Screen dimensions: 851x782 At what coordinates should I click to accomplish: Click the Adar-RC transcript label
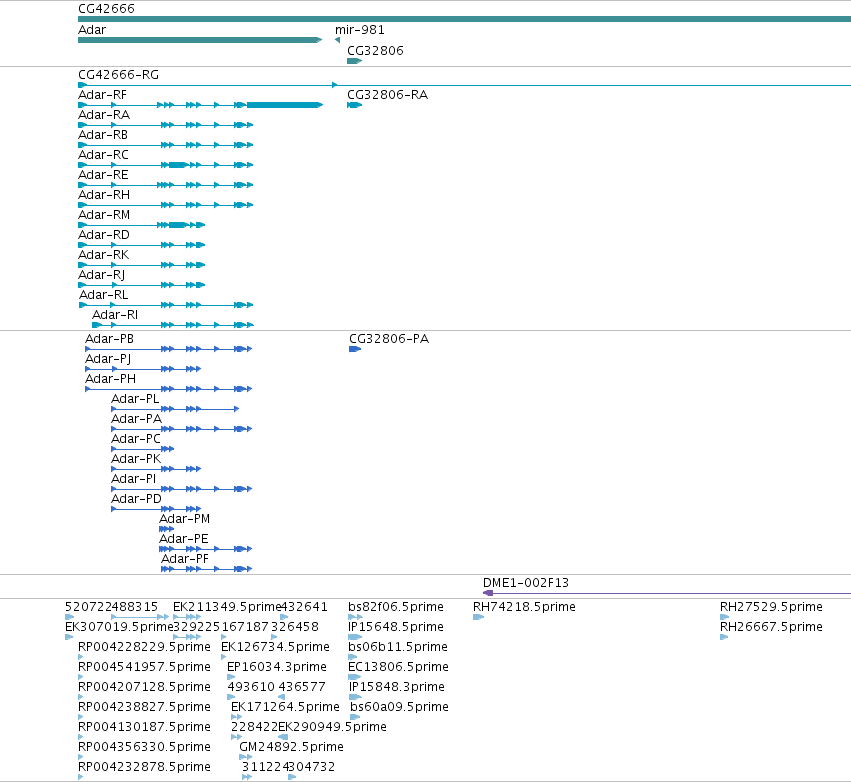click(x=104, y=155)
